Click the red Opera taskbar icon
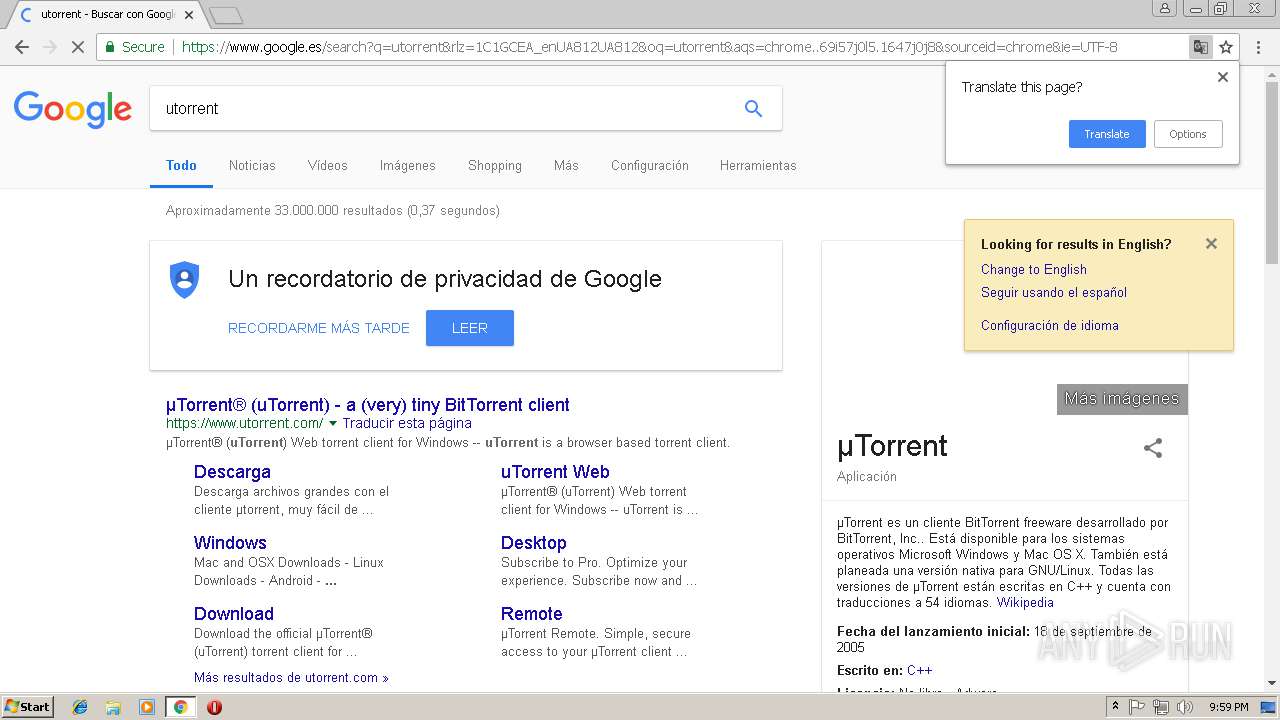This screenshot has height=720, width=1280. [214, 707]
